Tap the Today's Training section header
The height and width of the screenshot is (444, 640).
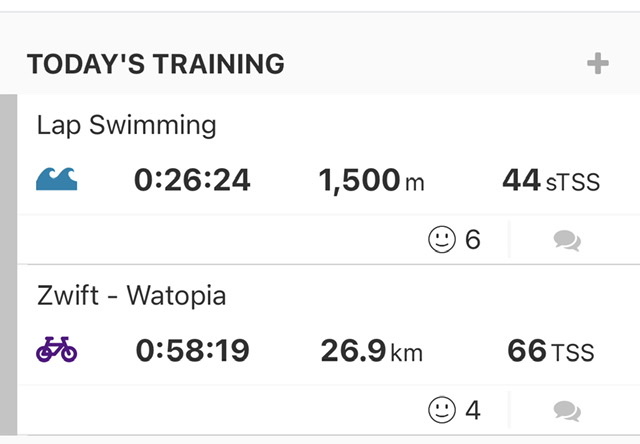(156, 64)
